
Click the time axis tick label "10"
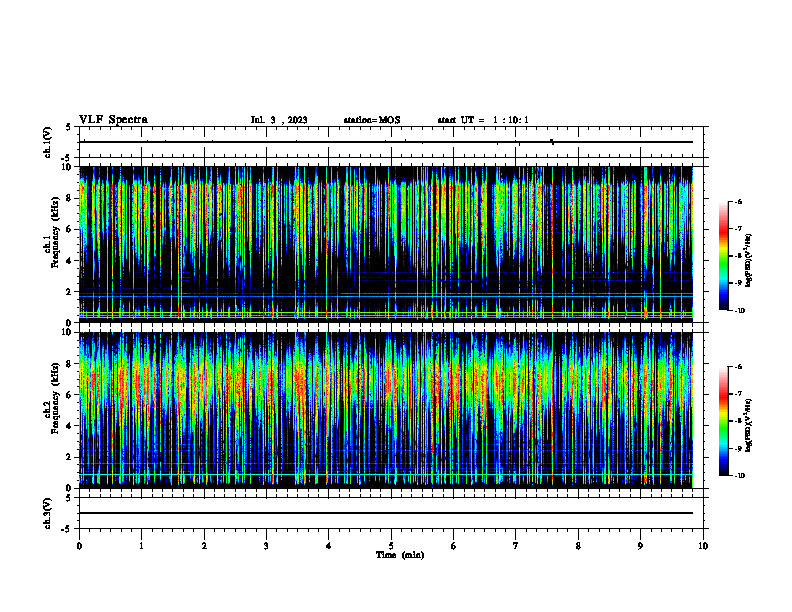click(703, 546)
